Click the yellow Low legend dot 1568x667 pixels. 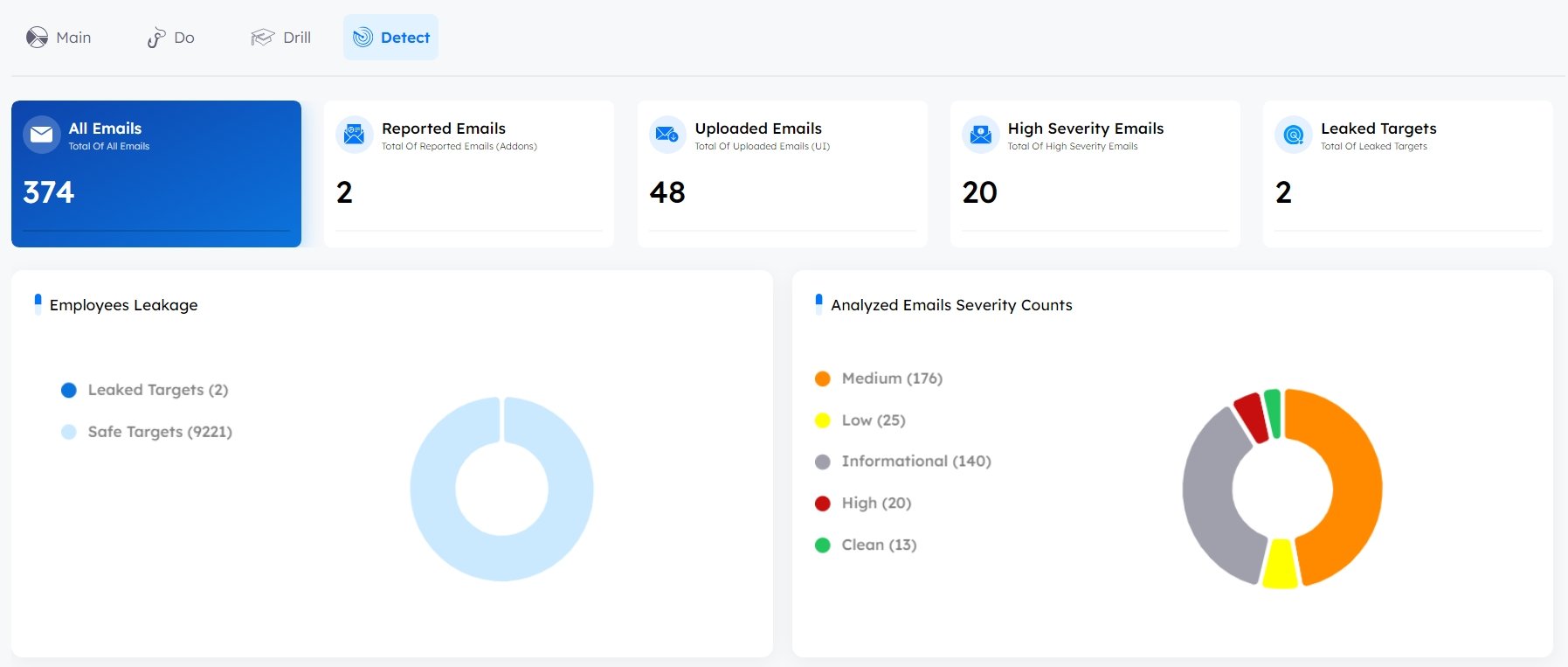click(822, 420)
